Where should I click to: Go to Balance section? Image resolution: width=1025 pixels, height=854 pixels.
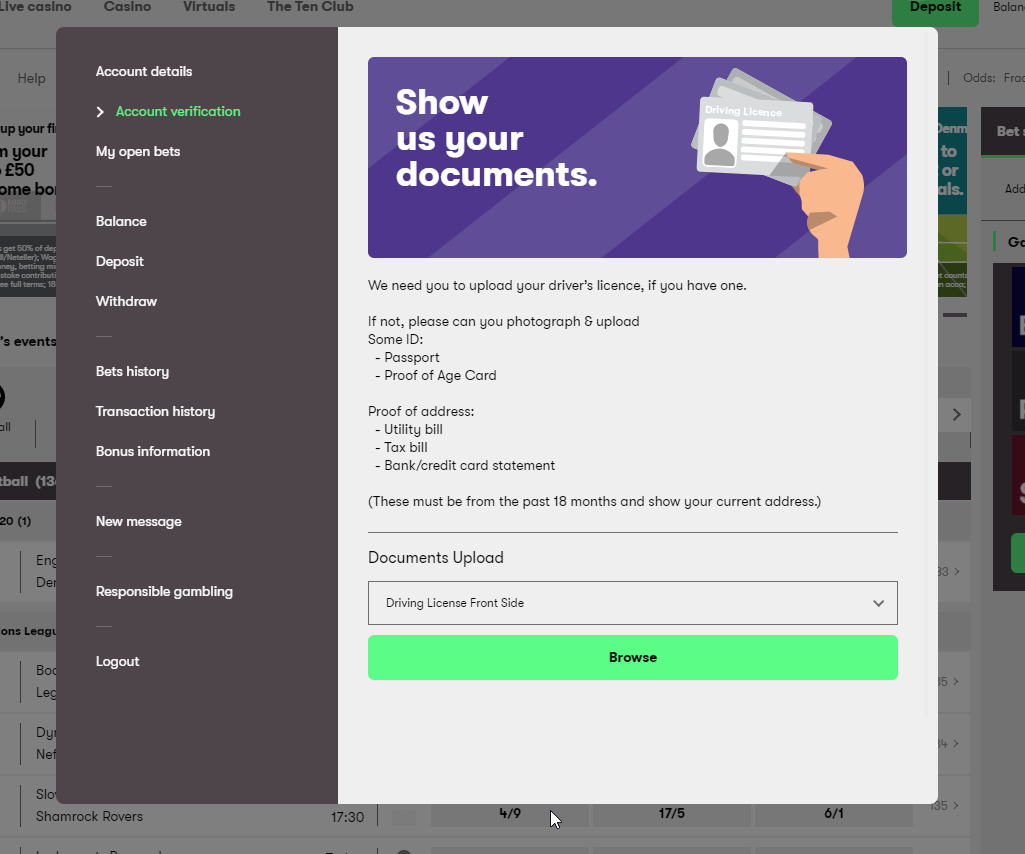(121, 222)
